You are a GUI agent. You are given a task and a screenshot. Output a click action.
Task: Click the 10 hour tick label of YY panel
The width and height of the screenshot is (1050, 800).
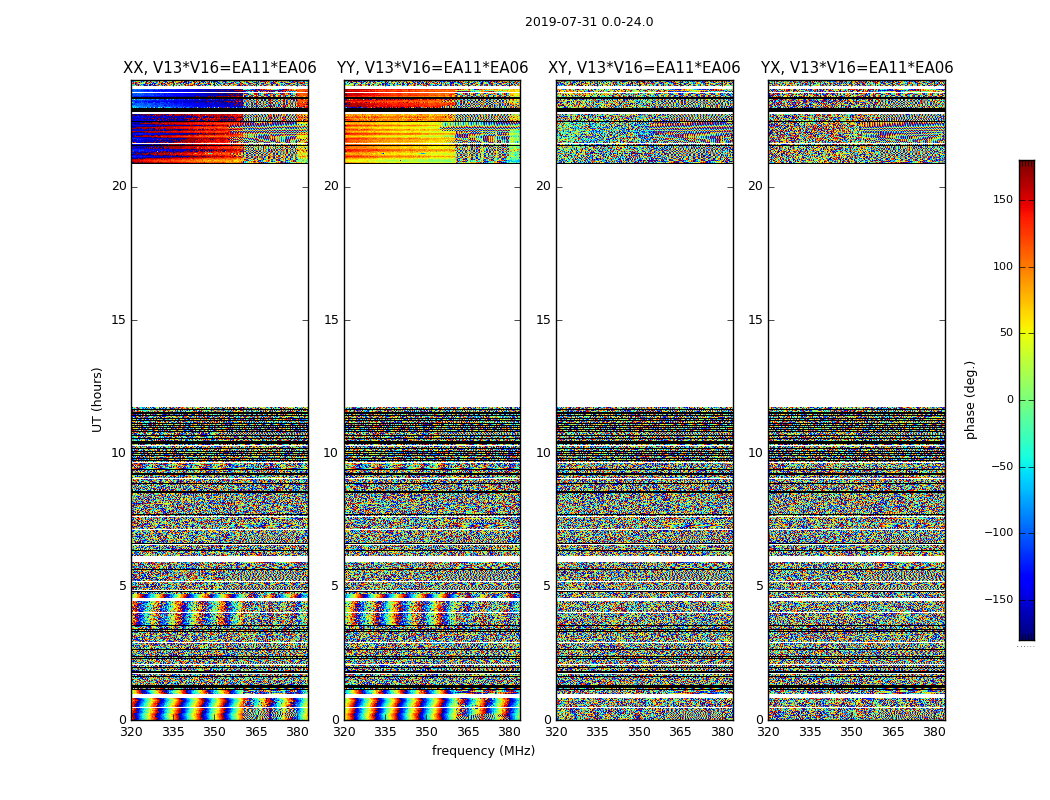(x=331, y=453)
